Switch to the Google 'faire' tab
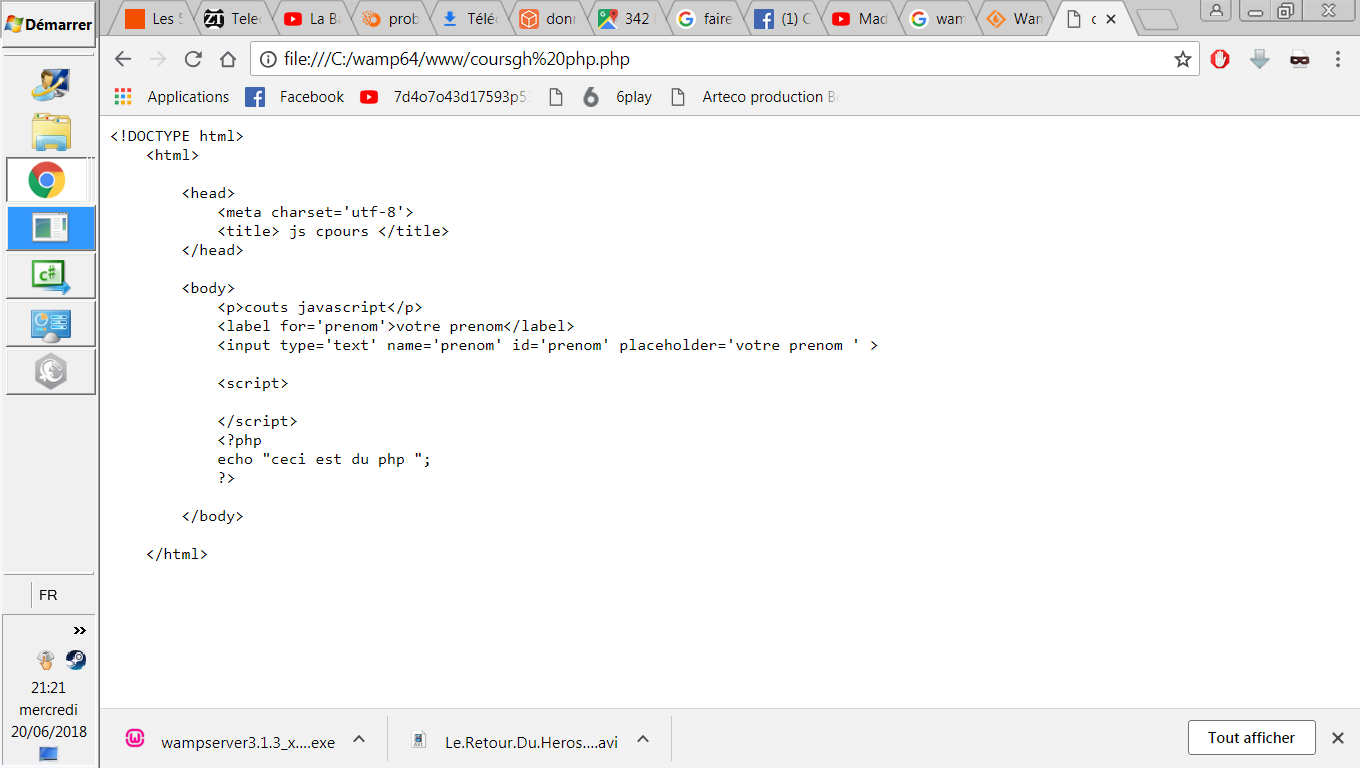The width and height of the screenshot is (1360, 768). [x=705, y=19]
